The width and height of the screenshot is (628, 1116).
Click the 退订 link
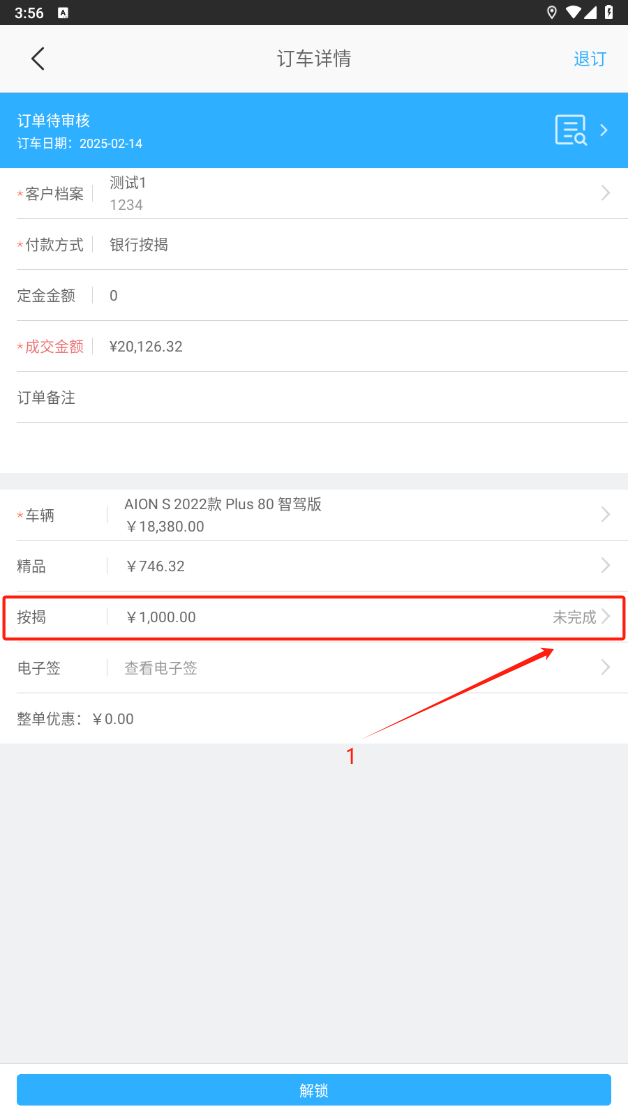click(x=589, y=59)
